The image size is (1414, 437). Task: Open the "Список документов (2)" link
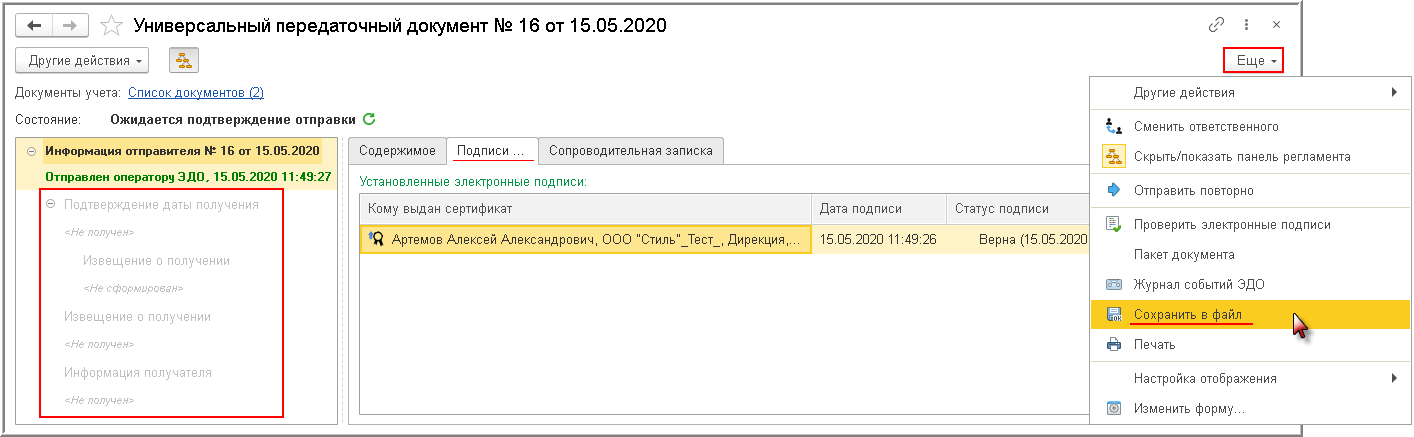pos(196,93)
